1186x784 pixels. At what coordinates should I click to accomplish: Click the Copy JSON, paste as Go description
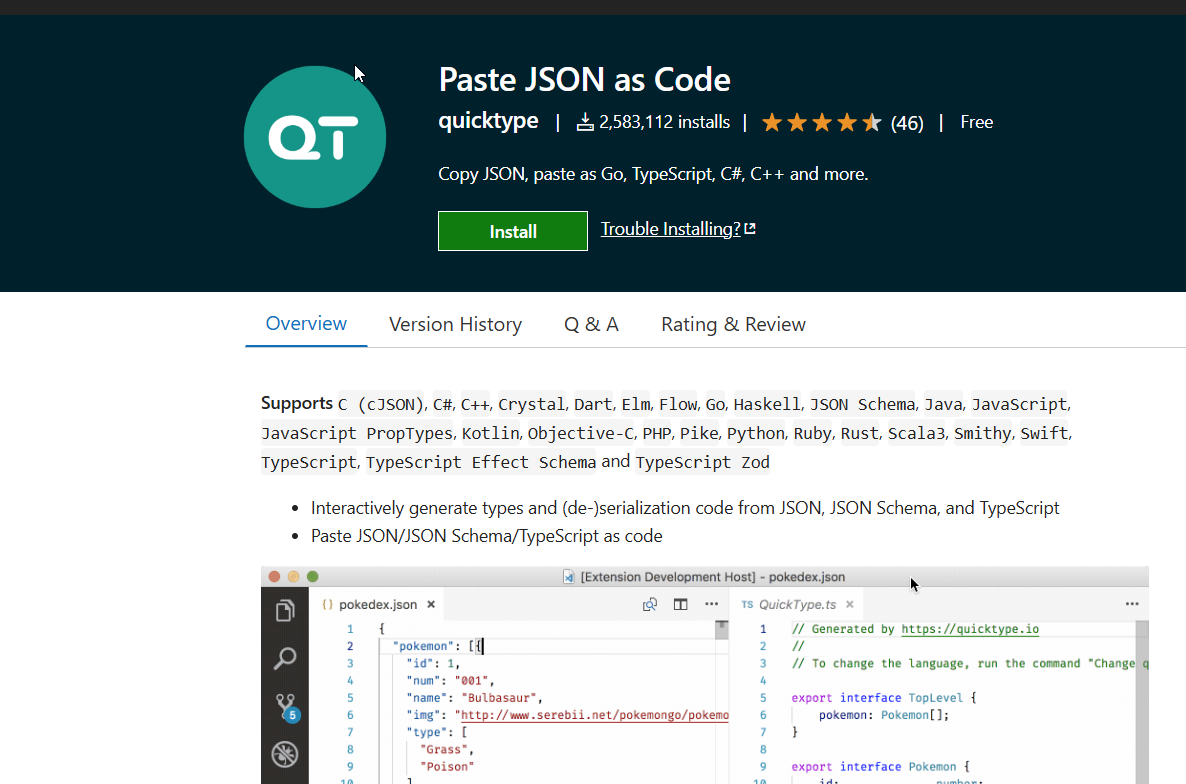pos(653,174)
